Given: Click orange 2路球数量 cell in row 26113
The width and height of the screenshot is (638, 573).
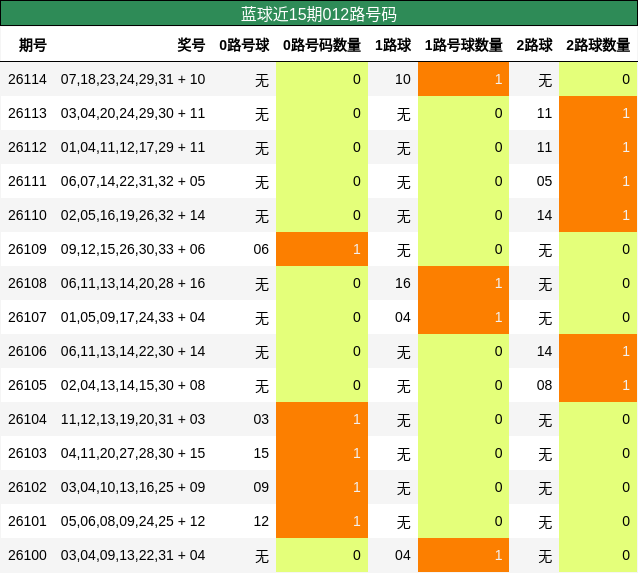Looking at the screenshot, I should [598, 113].
